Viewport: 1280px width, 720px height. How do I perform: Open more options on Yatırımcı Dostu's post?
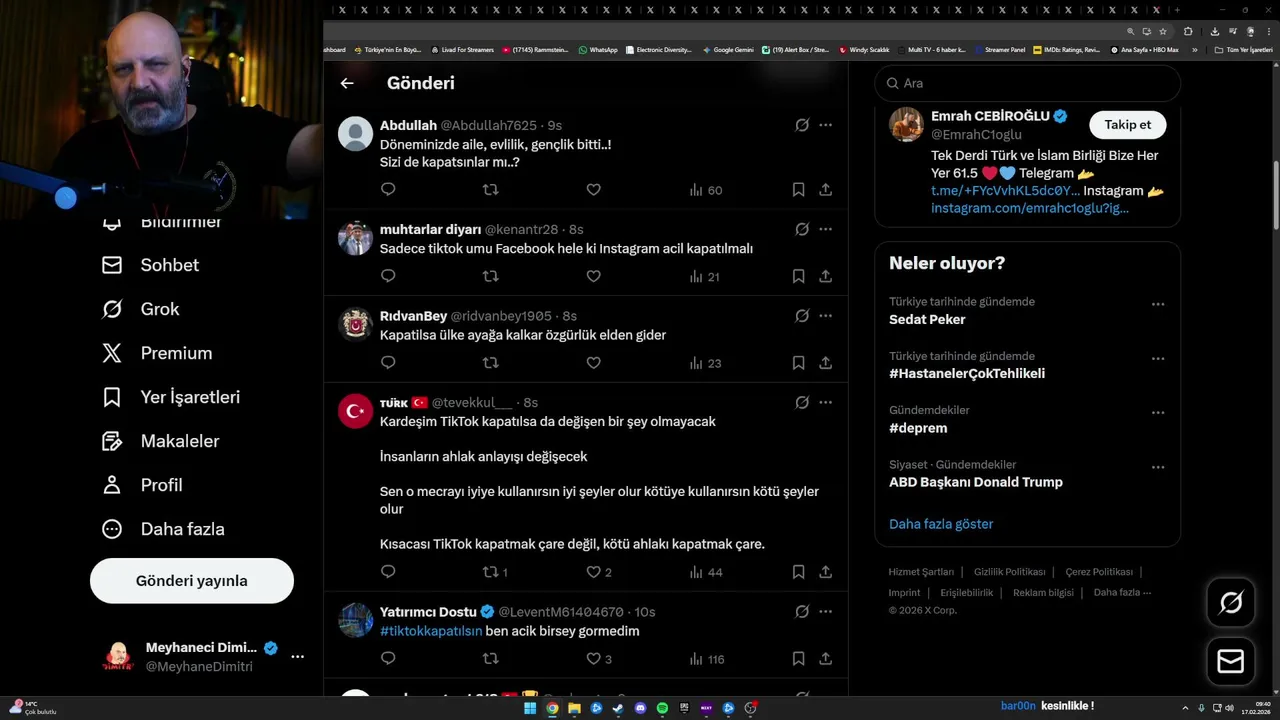pos(826,611)
